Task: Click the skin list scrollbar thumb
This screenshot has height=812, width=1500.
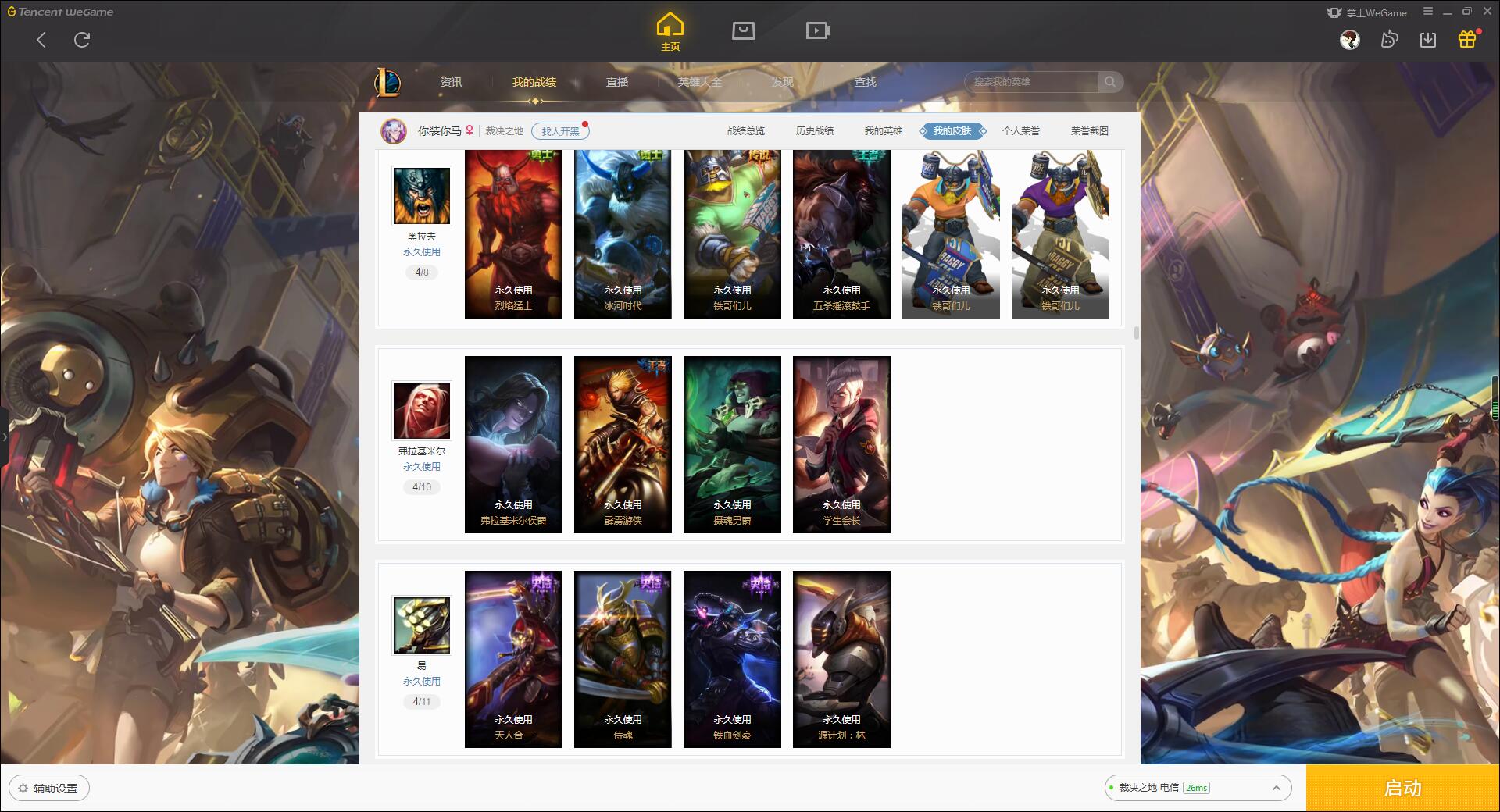Action: [1136, 333]
